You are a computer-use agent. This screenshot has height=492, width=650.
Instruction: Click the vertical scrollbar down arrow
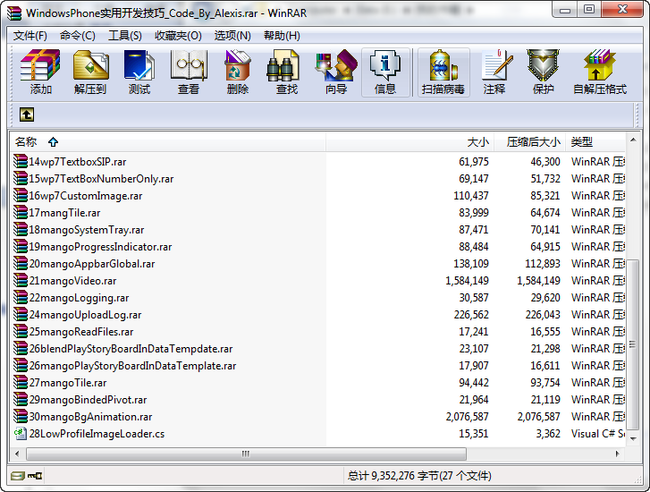click(x=633, y=439)
